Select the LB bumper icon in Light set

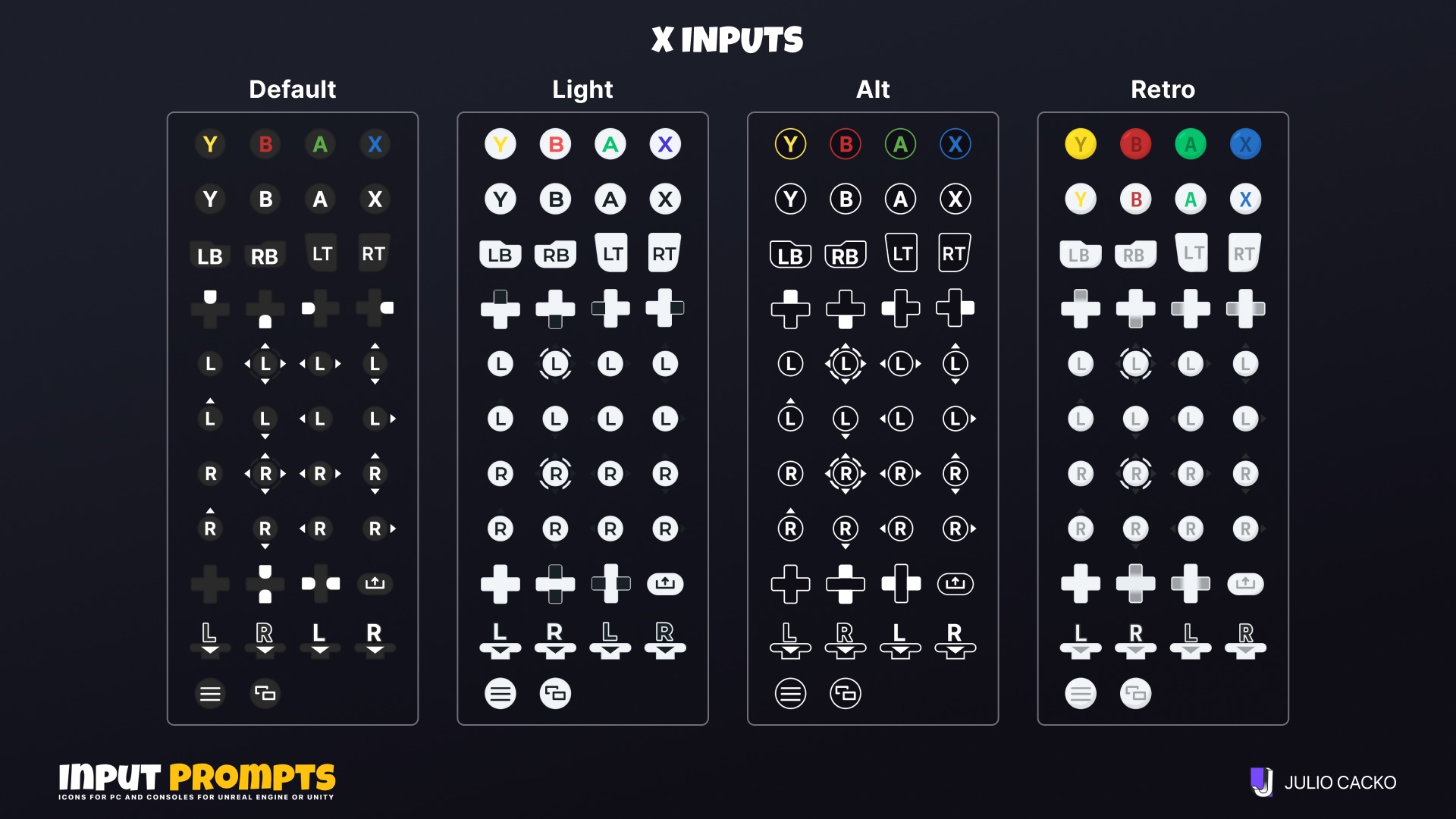(x=500, y=255)
